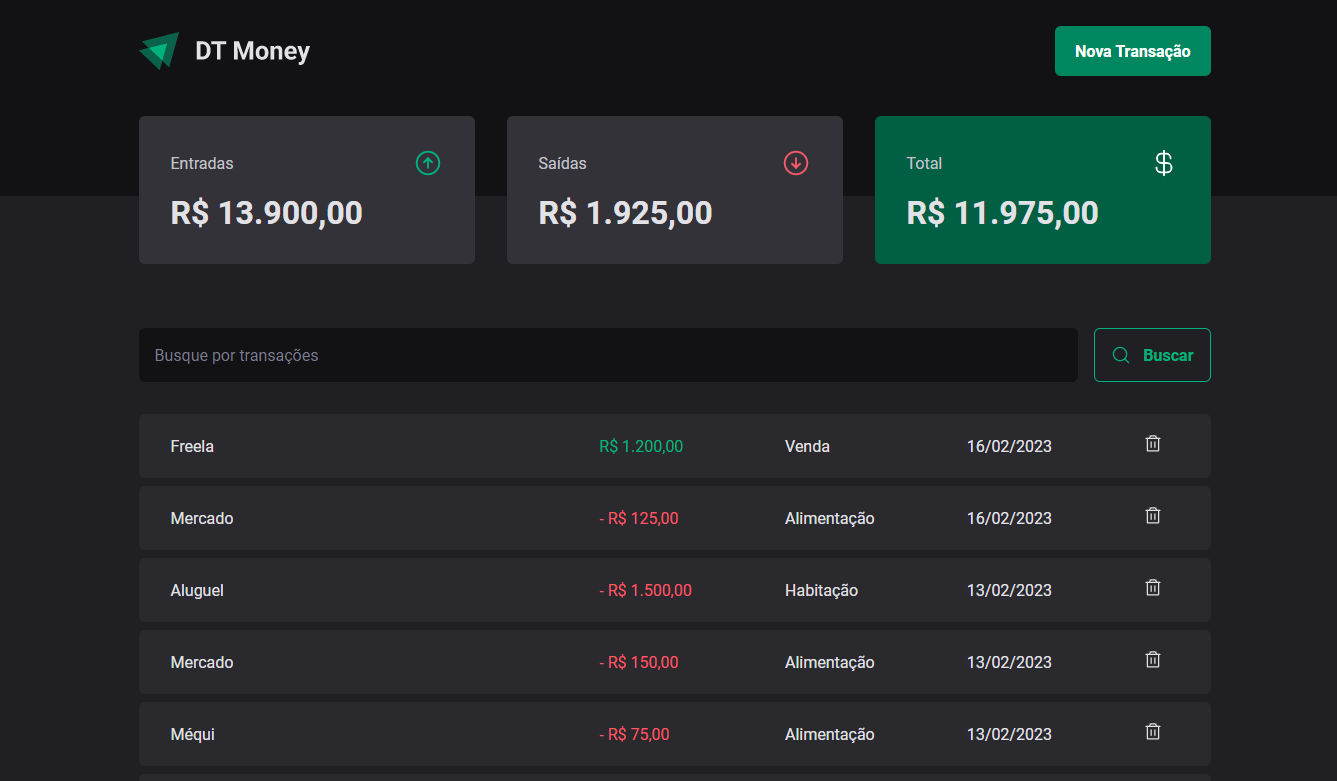
Task: Click the Busque por transações input field
Action: pyautogui.click(x=608, y=355)
